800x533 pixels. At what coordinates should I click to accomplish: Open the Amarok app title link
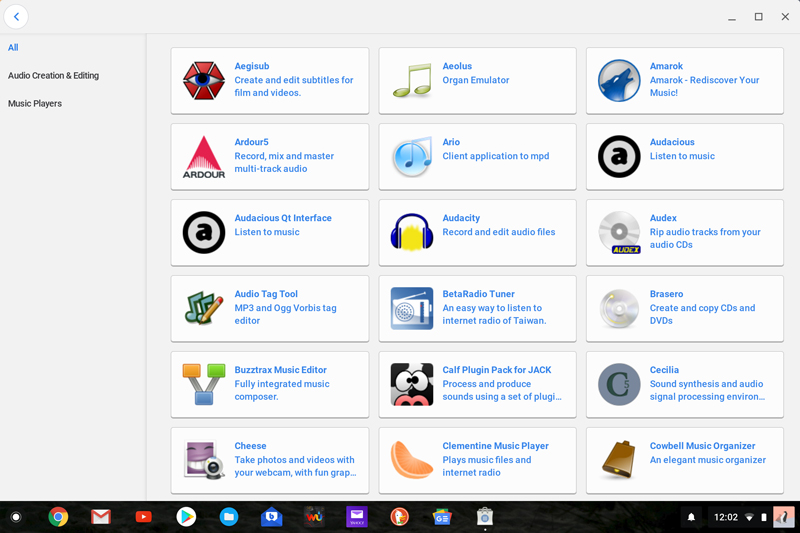point(666,66)
